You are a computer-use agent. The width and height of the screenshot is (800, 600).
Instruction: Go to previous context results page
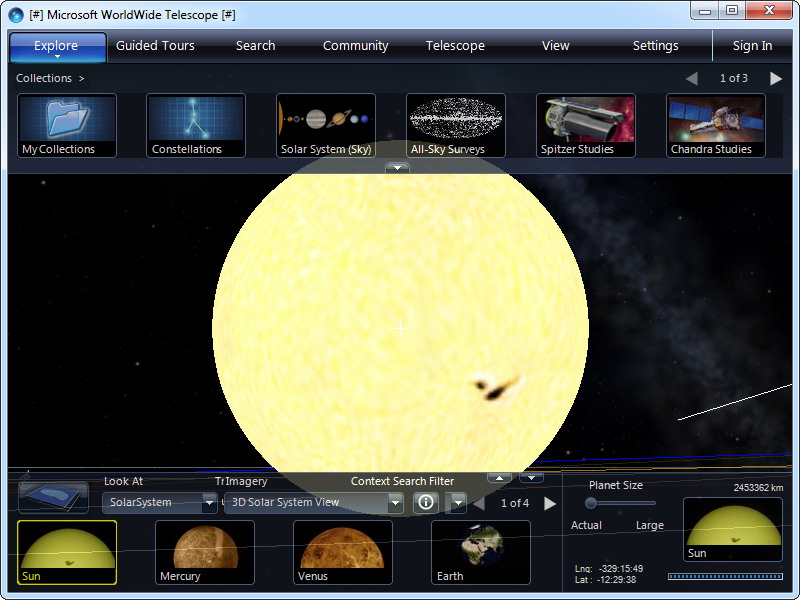(479, 504)
